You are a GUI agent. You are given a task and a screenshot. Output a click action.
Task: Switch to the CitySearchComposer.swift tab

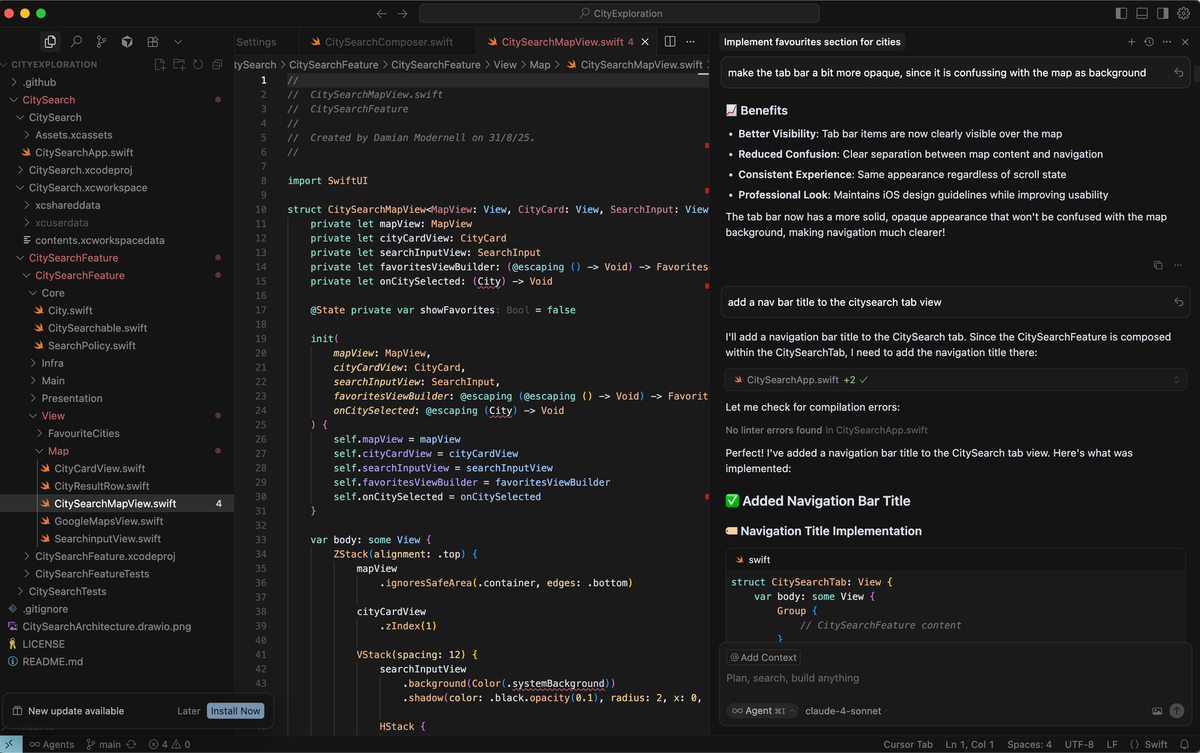(388, 42)
